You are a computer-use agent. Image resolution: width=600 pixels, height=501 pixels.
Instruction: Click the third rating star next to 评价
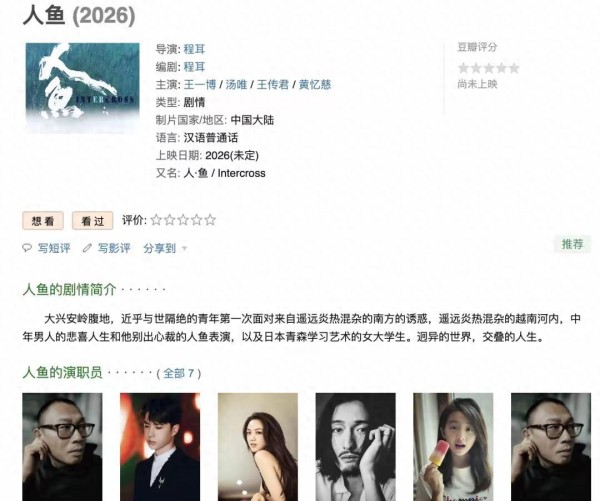click(183, 220)
